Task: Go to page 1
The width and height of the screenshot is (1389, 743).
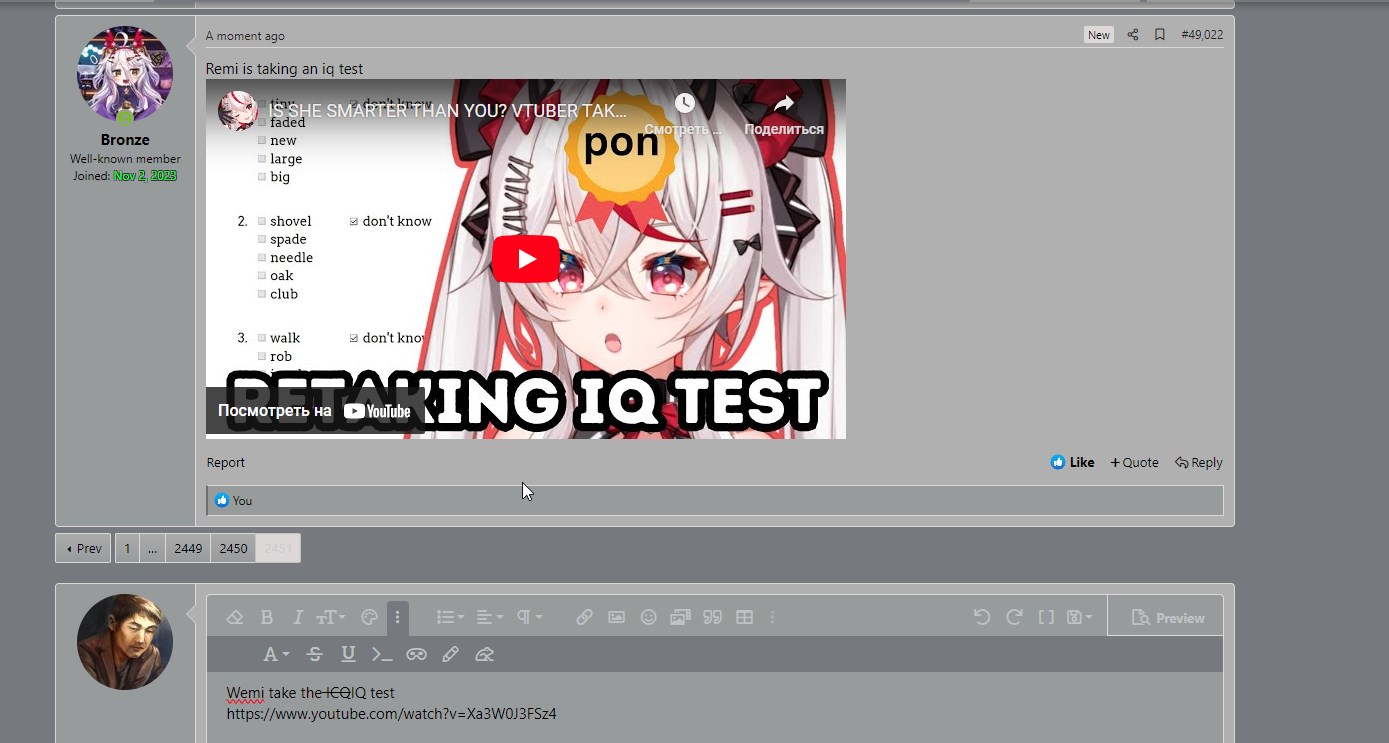Action: click(127, 548)
